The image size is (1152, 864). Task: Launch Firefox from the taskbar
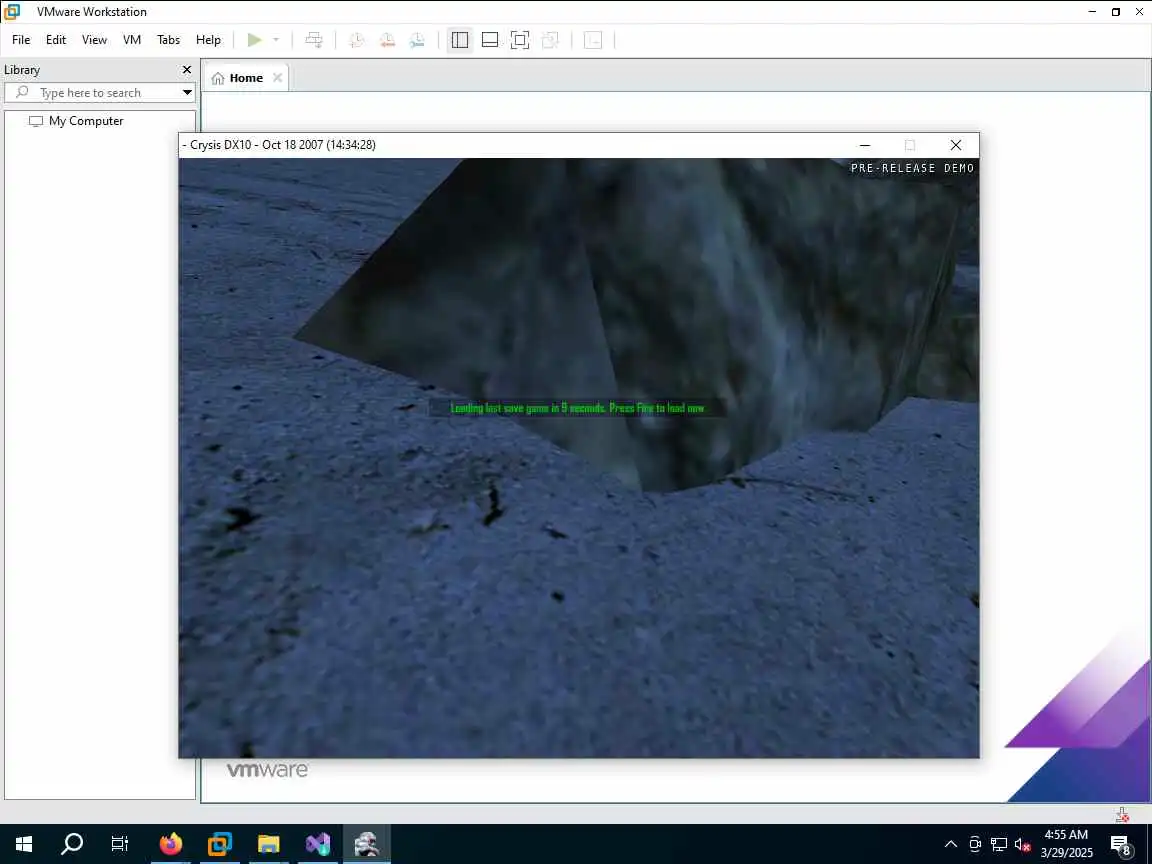[171, 844]
